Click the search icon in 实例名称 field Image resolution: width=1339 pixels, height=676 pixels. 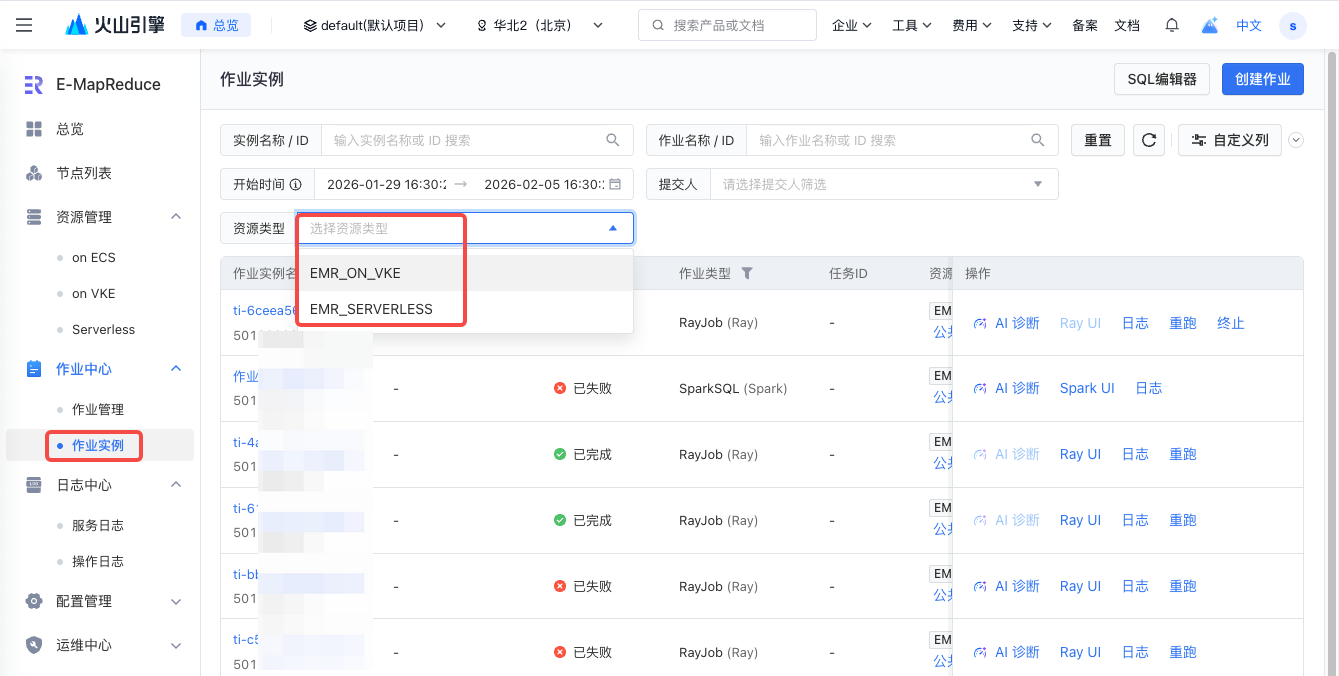[x=613, y=141]
